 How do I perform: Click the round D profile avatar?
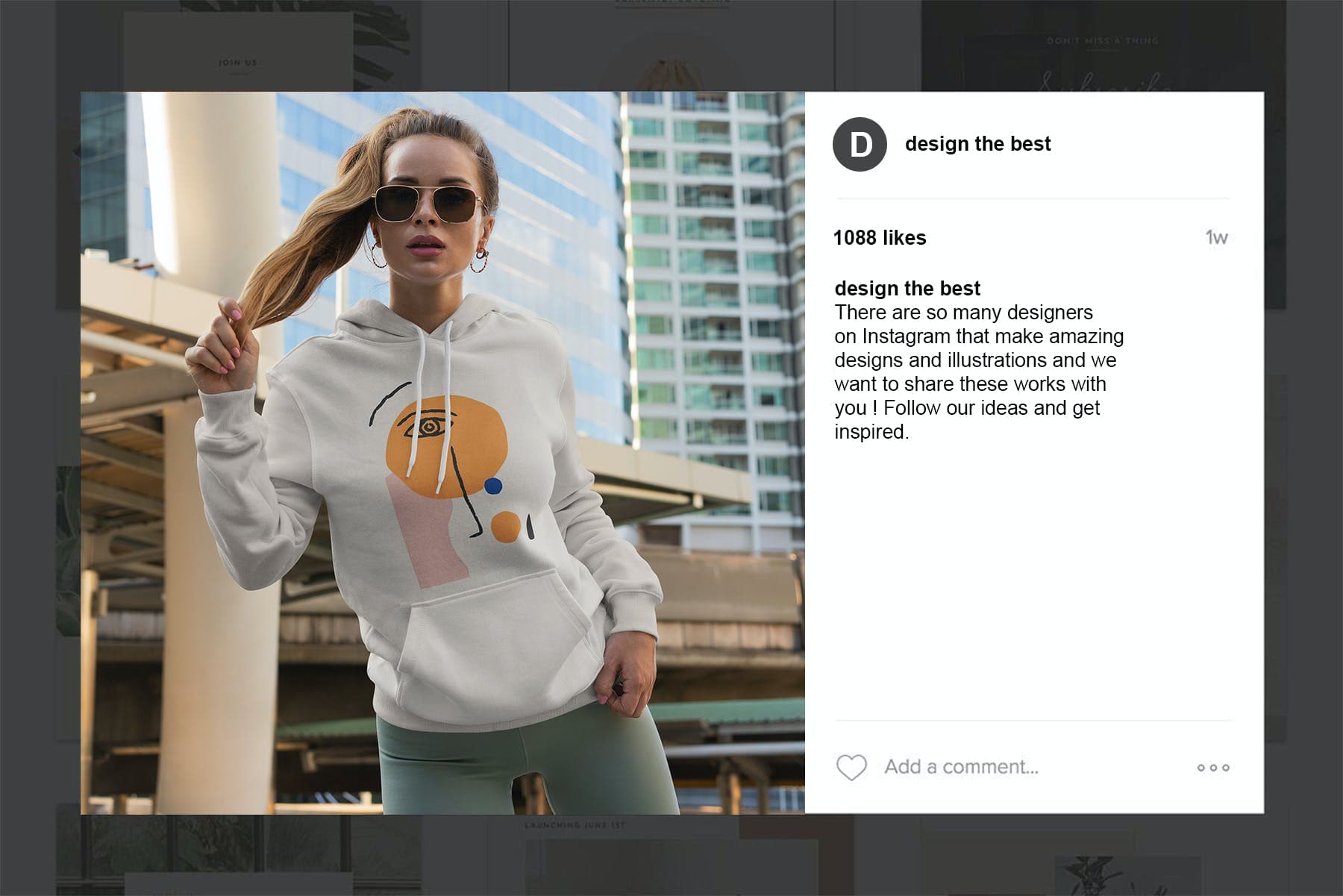(x=860, y=144)
